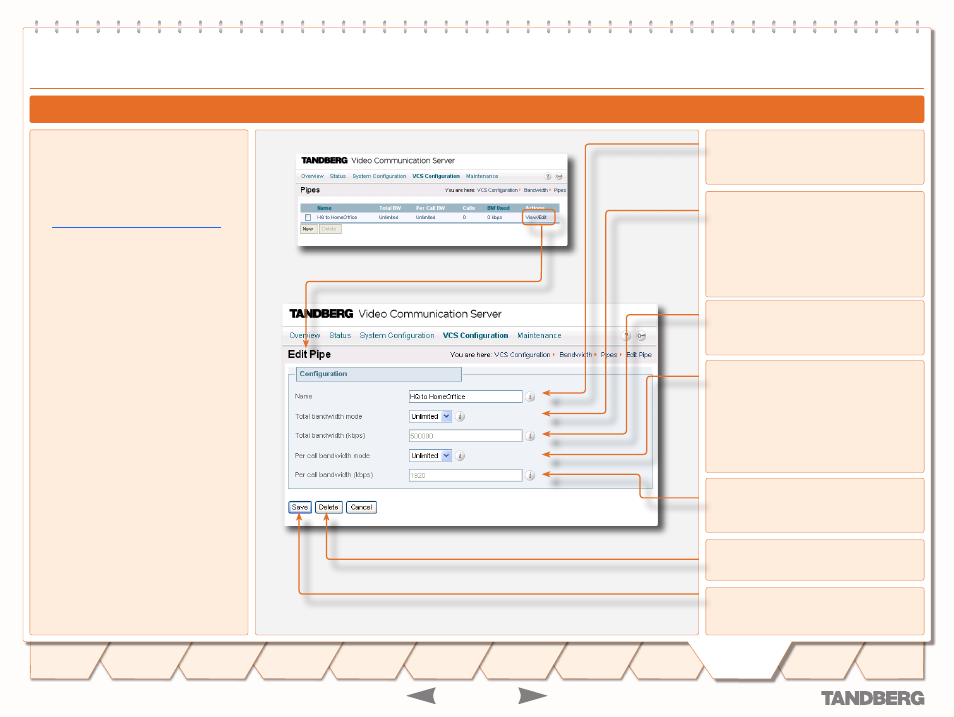Viewport: 954px width, 717px height.
Task: Open Maintenance menu on the Pipes page
Action: point(482,177)
